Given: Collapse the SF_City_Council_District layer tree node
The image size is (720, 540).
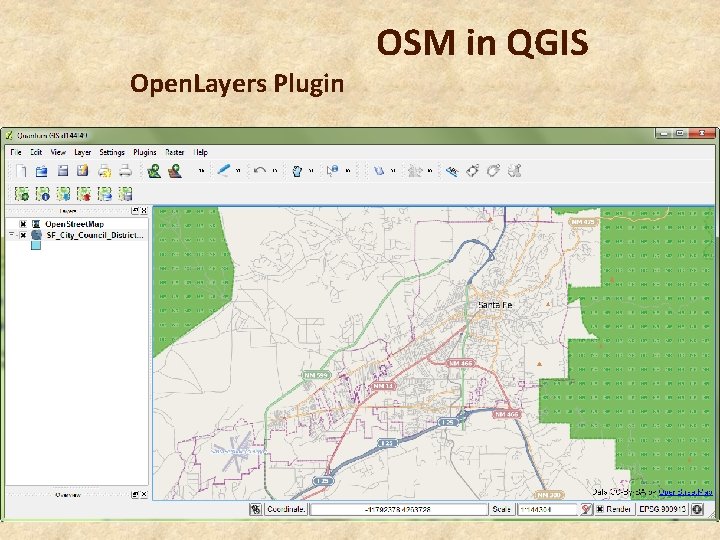Looking at the screenshot, I should [x=11, y=235].
